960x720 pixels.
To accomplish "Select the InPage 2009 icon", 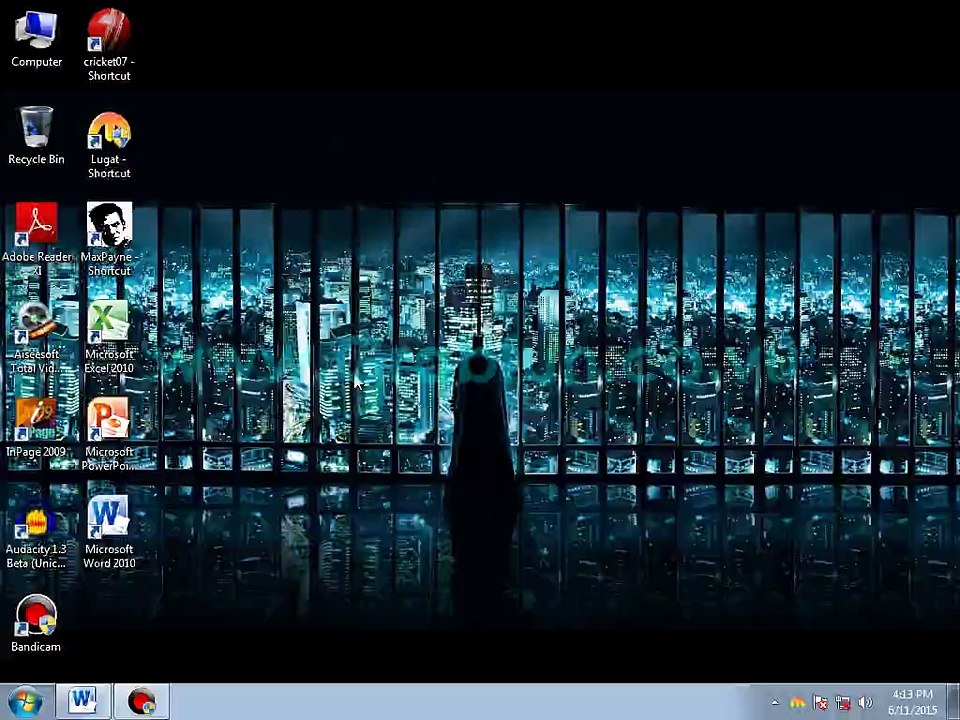I will click(x=36, y=427).
